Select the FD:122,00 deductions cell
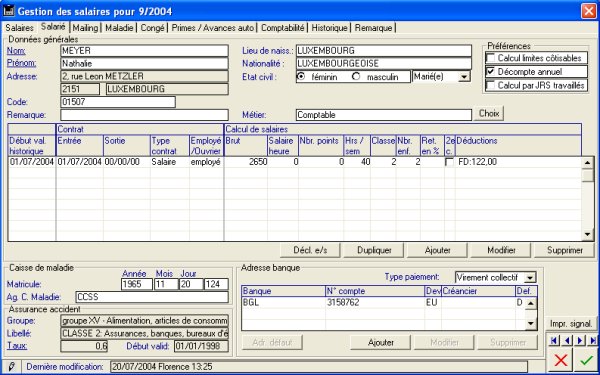Image resolution: width=600 pixels, height=375 pixels. 518,162
